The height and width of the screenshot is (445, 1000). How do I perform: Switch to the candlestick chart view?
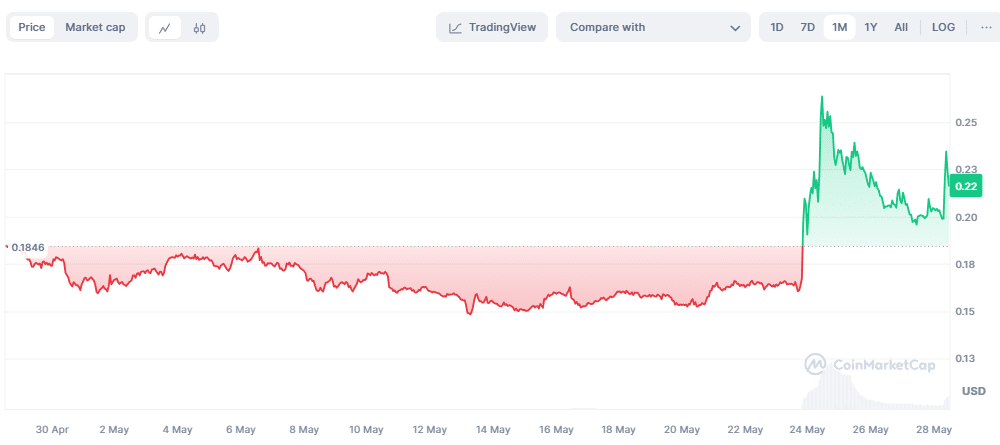[199, 28]
